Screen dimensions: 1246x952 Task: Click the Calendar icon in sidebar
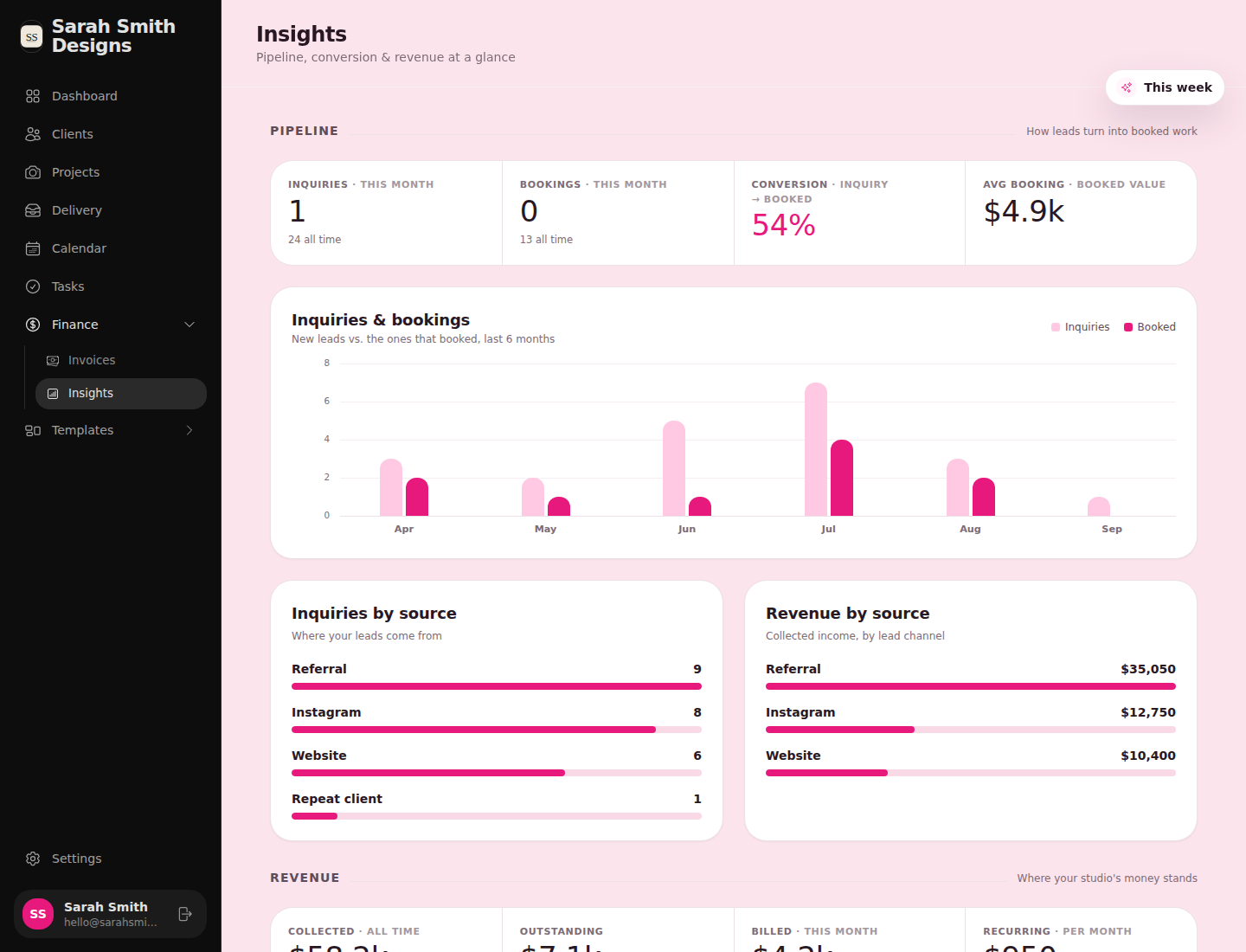pos(33,248)
